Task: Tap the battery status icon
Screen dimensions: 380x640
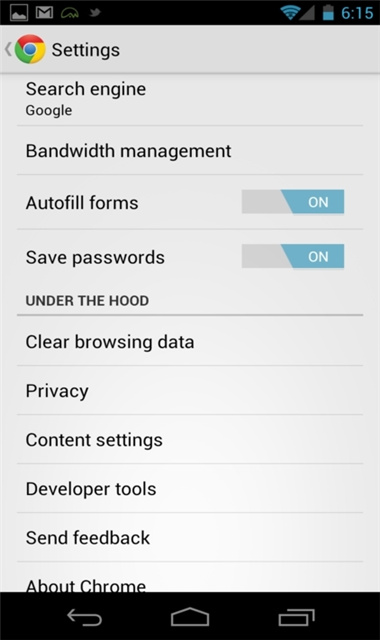Action: point(328,13)
